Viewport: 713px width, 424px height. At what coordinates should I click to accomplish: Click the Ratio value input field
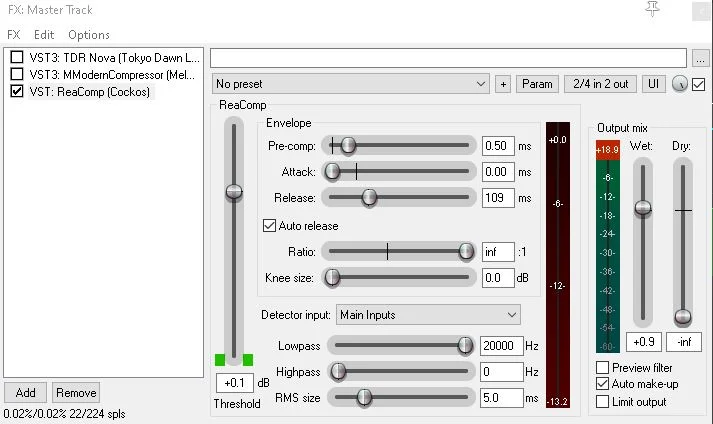[497, 252]
